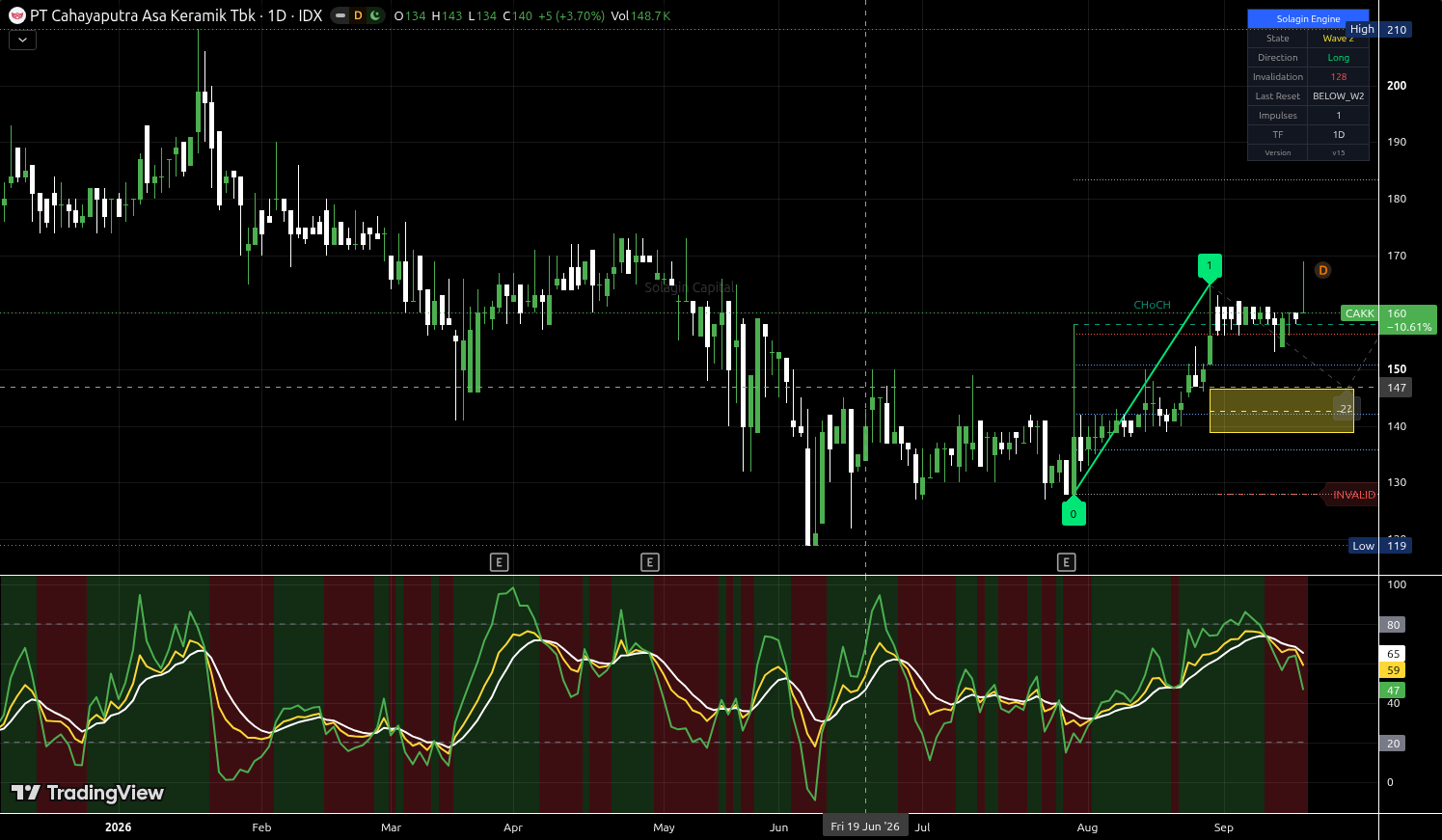The image size is (1442, 840).
Task: Click the High 210 price scale label
Action: [1379, 30]
